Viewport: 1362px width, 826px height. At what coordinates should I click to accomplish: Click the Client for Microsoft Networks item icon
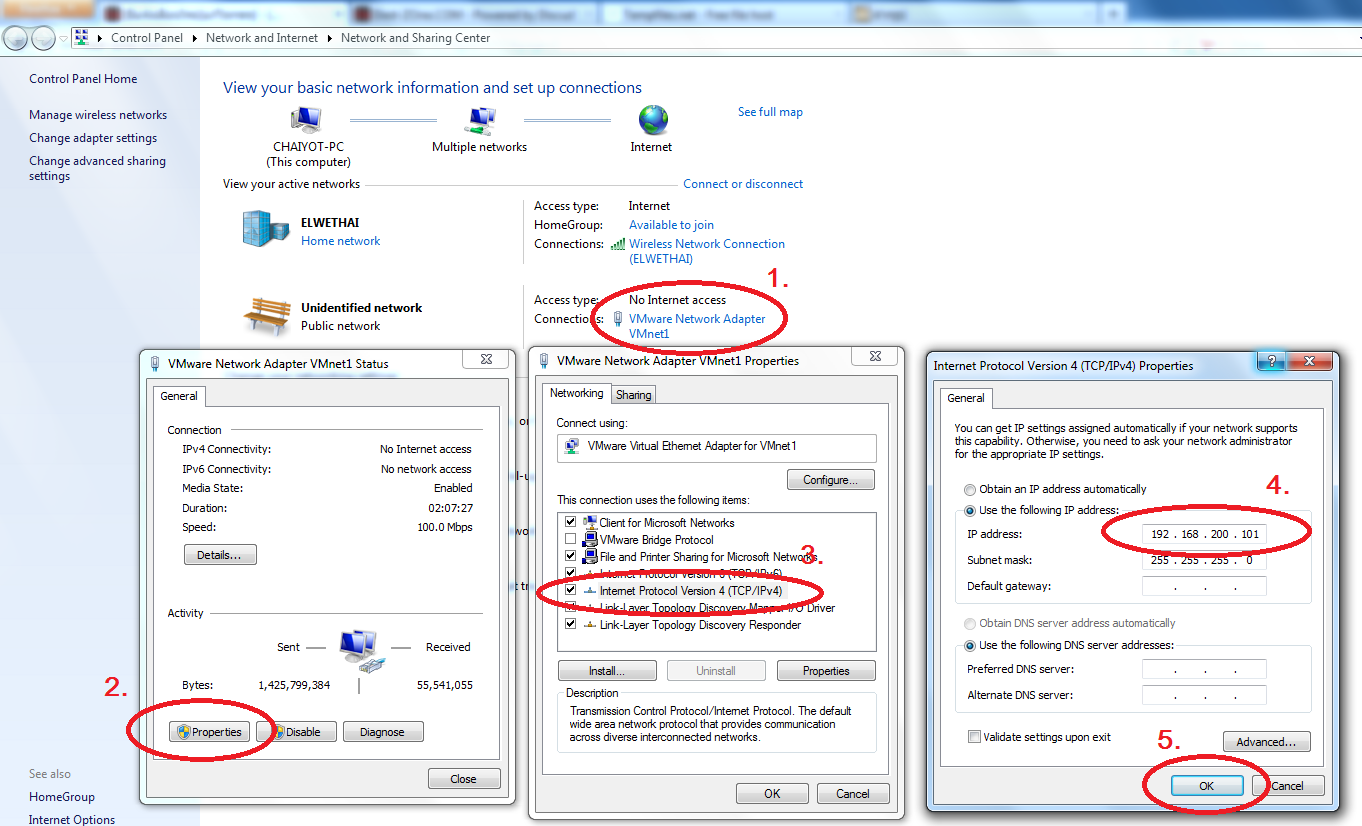tap(590, 522)
